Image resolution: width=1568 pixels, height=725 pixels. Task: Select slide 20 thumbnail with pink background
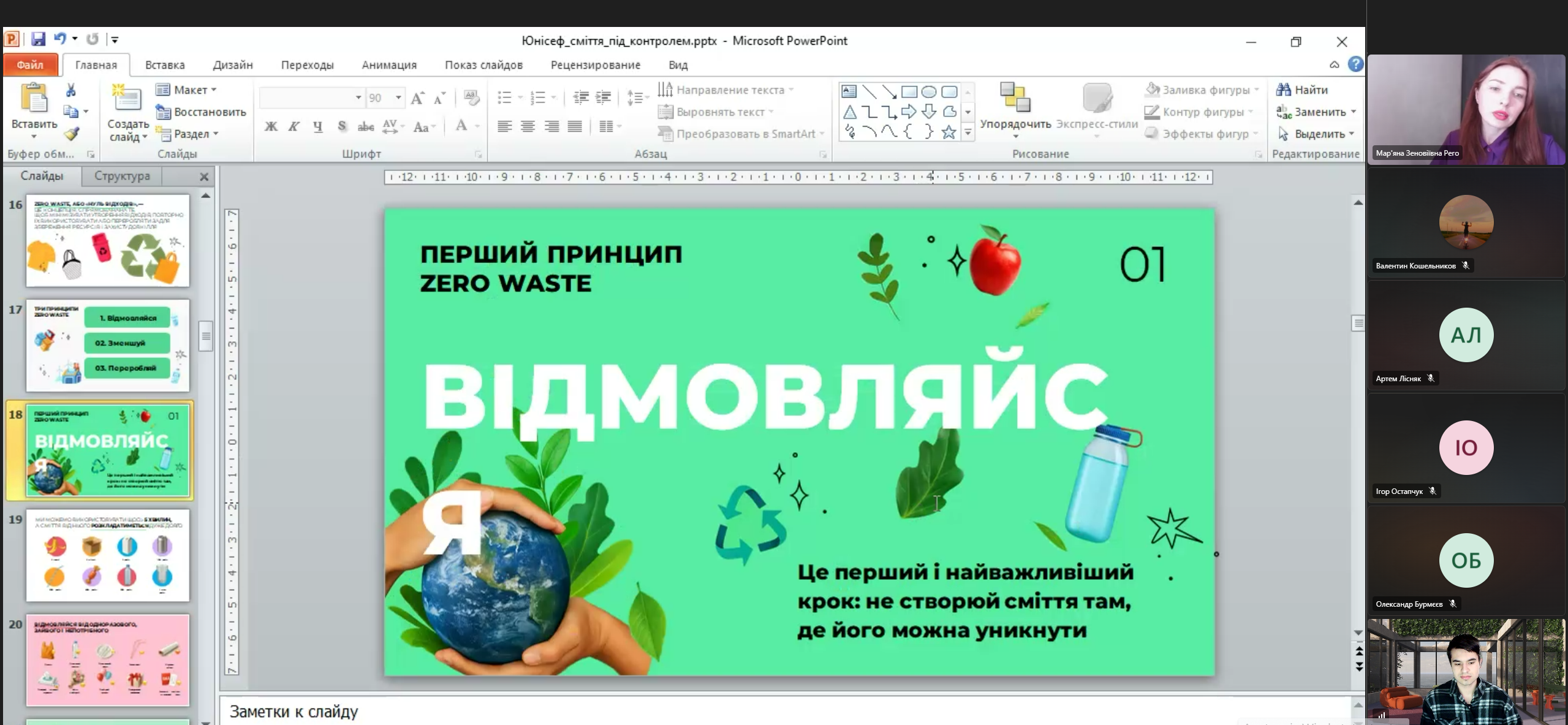click(108, 660)
